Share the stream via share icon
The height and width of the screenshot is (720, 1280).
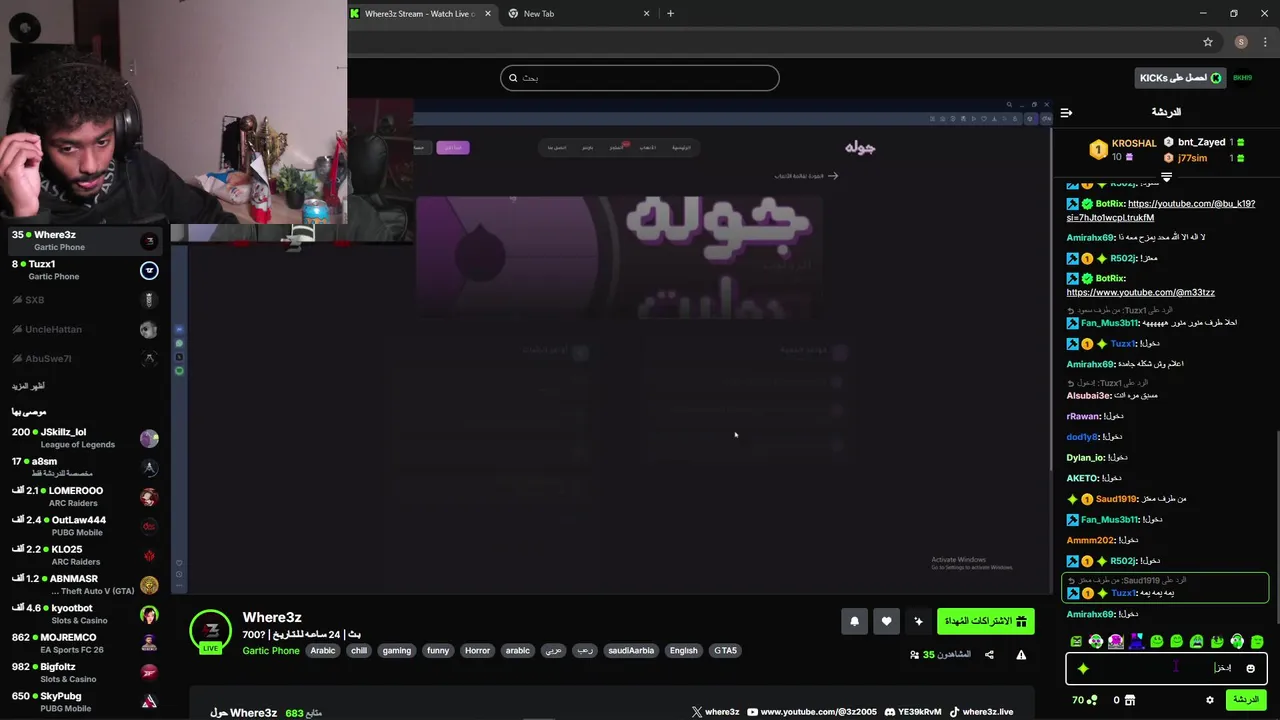[x=989, y=655]
